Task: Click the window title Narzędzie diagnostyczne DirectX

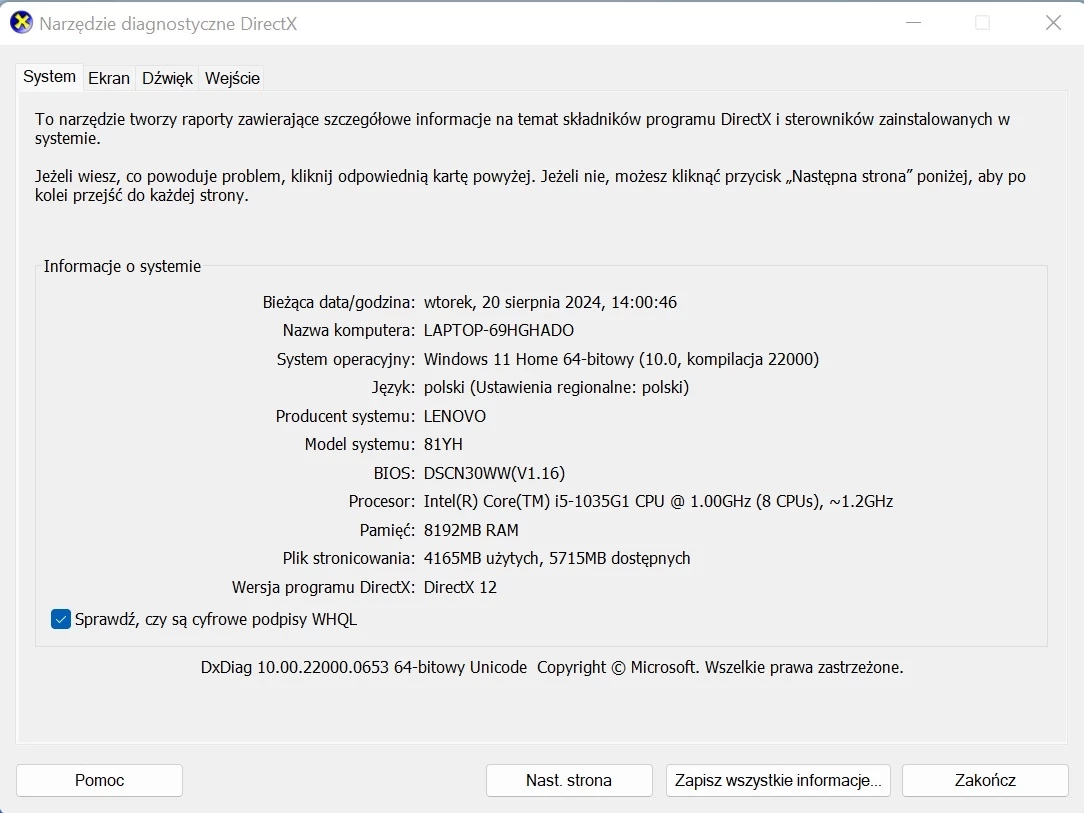Action: tap(168, 24)
